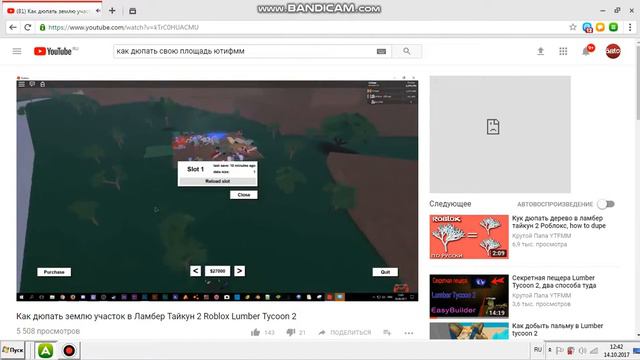Click the sidebar ad placeholder box

click(x=500, y=134)
